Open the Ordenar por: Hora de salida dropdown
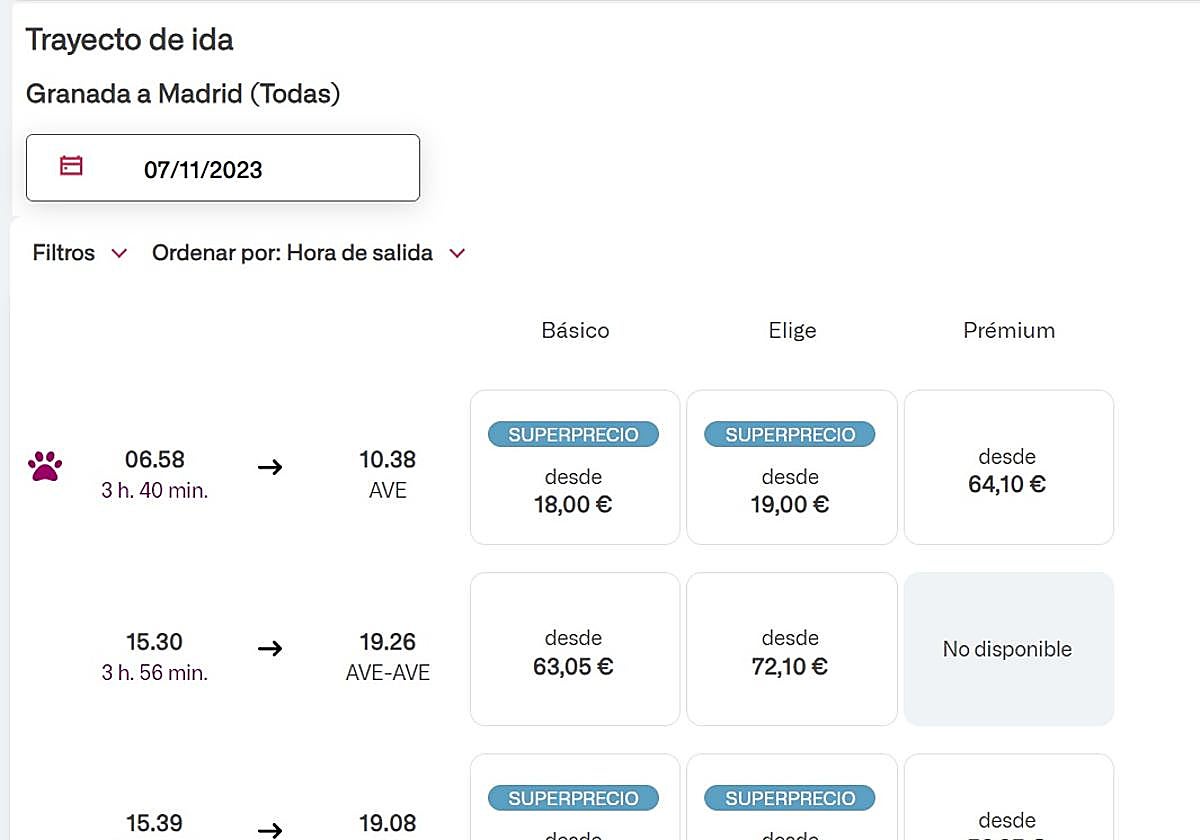This screenshot has height=840, width=1200. 292,253
